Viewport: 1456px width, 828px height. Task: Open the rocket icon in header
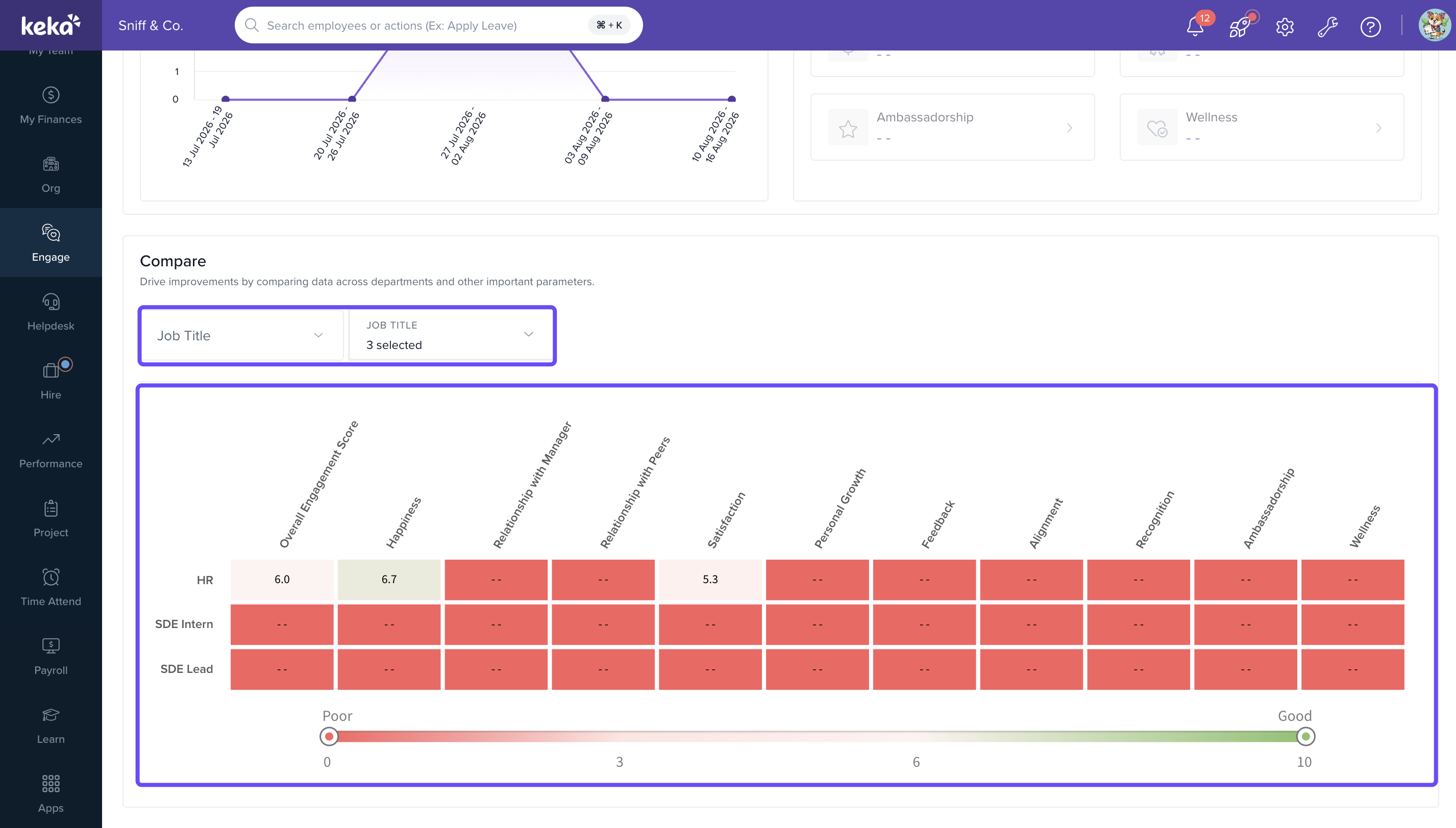click(x=1239, y=26)
